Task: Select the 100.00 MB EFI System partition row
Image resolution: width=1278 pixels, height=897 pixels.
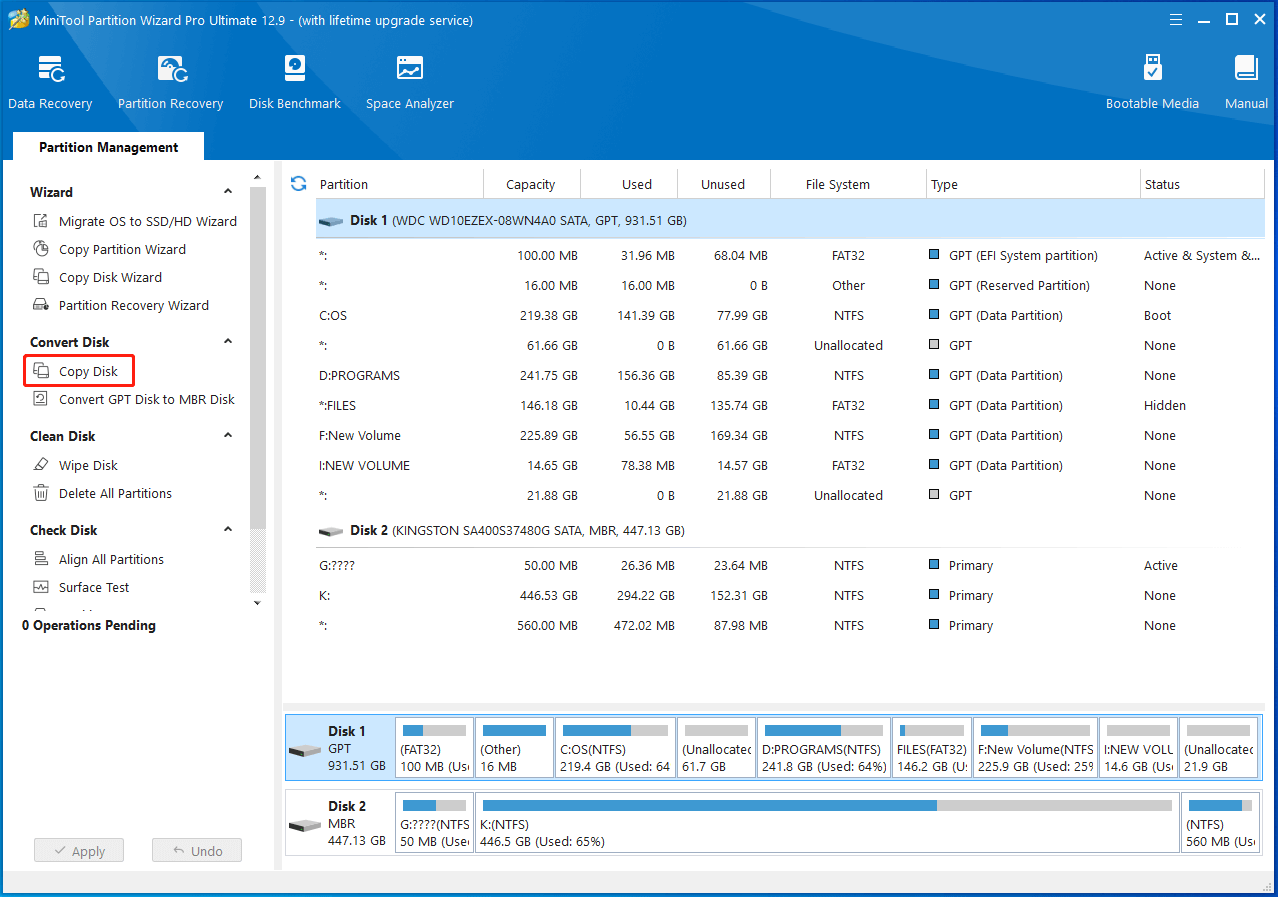Action: (790, 255)
